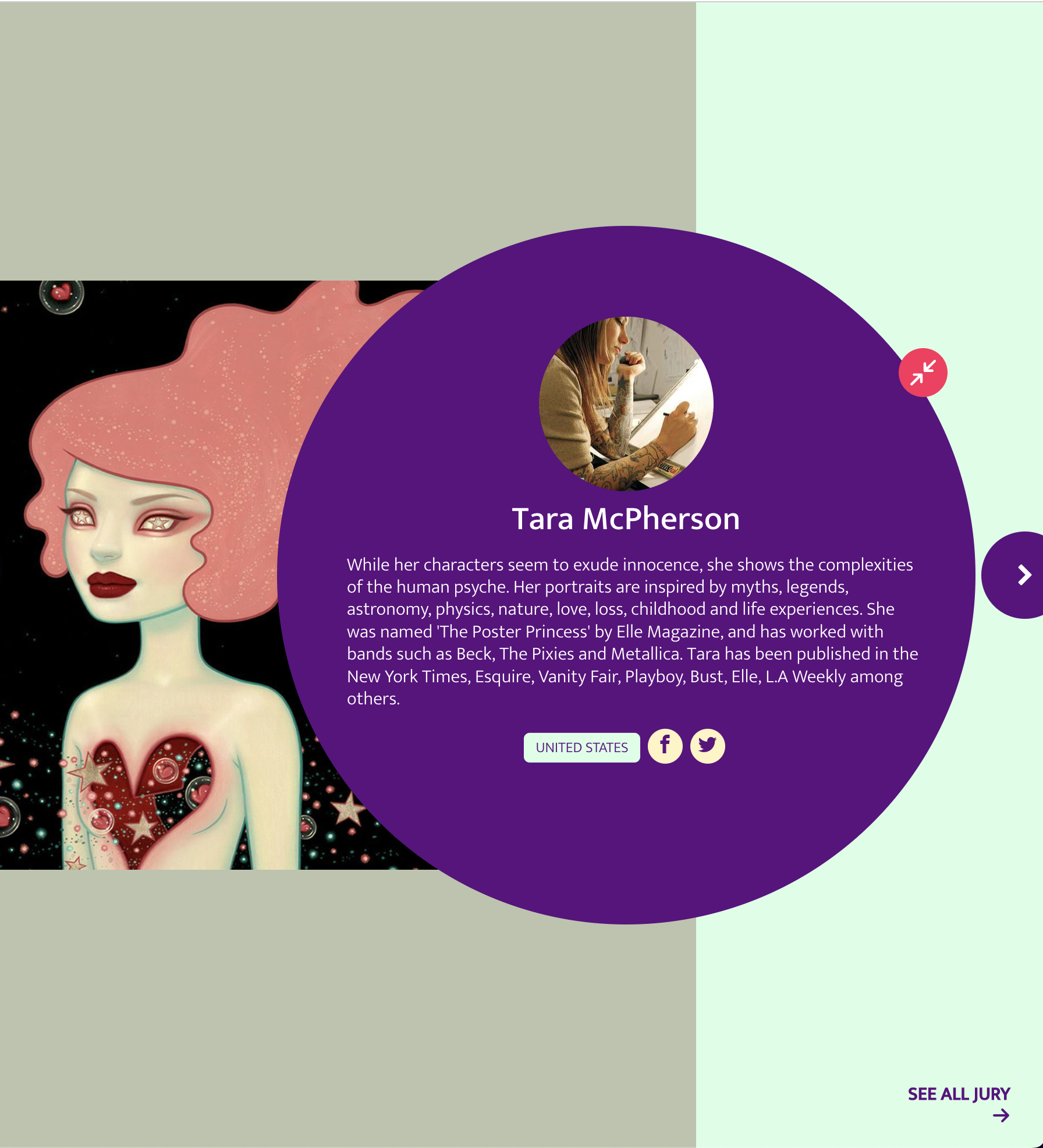
Task: Click the gray-green area above the artwork
Action: click(x=291, y=140)
